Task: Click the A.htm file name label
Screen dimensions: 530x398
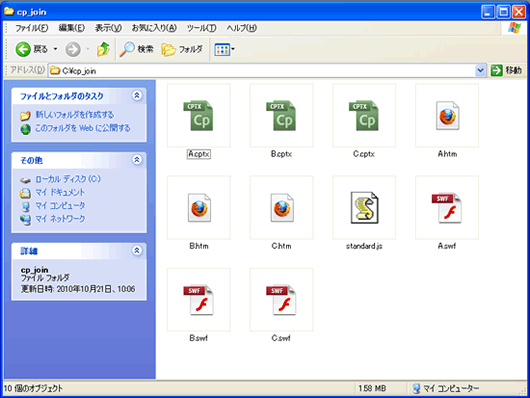Action: (x=447, y=154)
